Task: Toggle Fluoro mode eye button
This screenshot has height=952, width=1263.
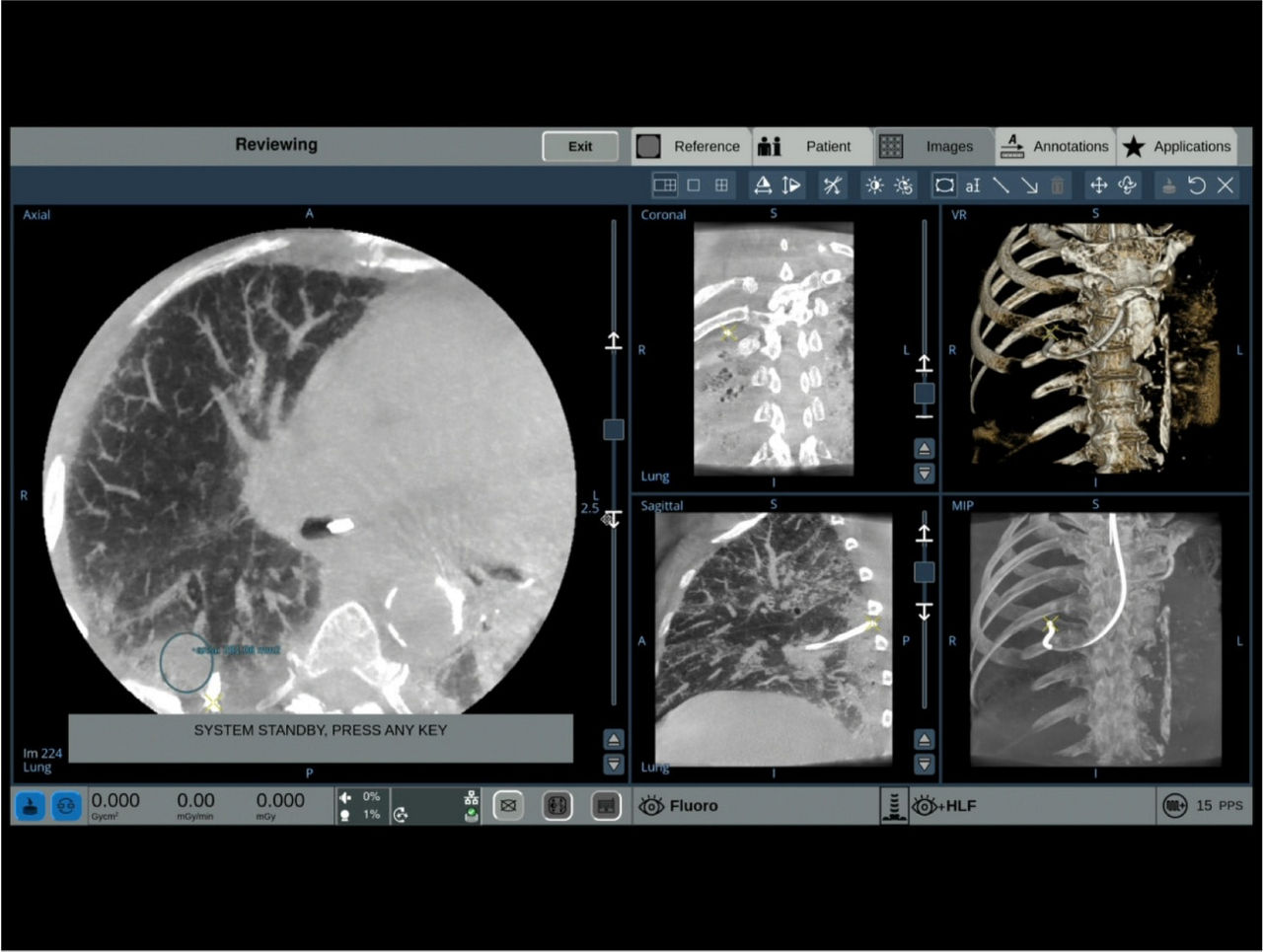Action: click(652, 806)
